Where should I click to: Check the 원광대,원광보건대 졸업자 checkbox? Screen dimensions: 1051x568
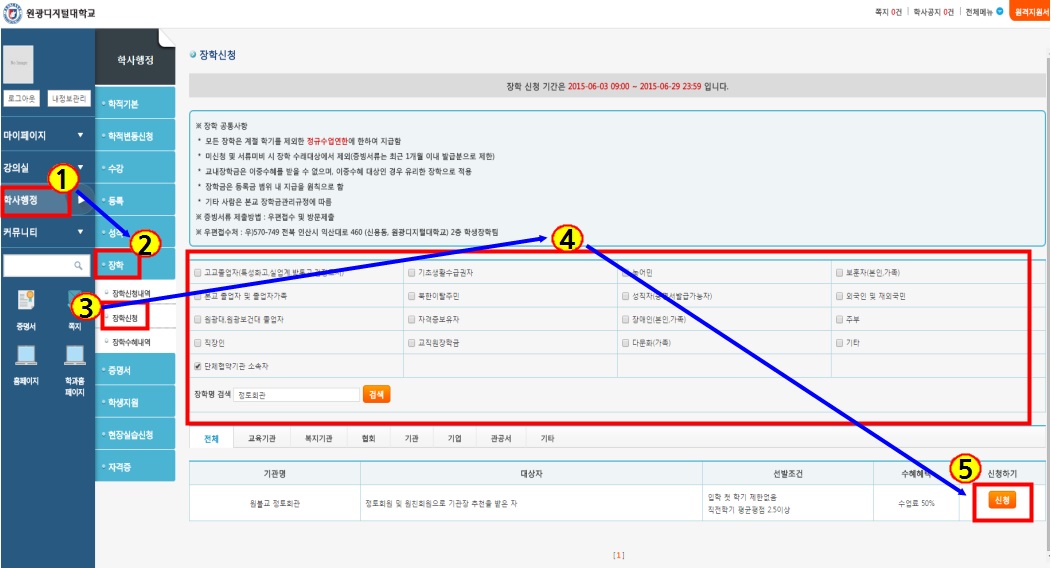198,319
